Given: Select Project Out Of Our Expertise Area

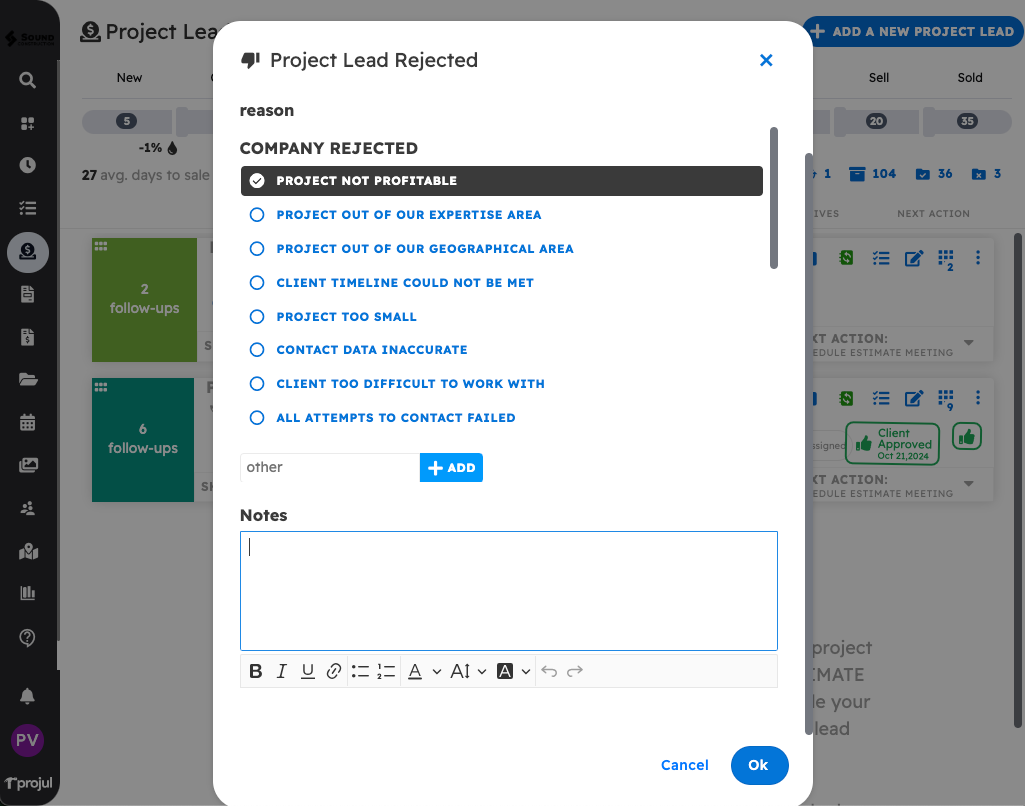Looking at the screenshot, I should point(408,215).
